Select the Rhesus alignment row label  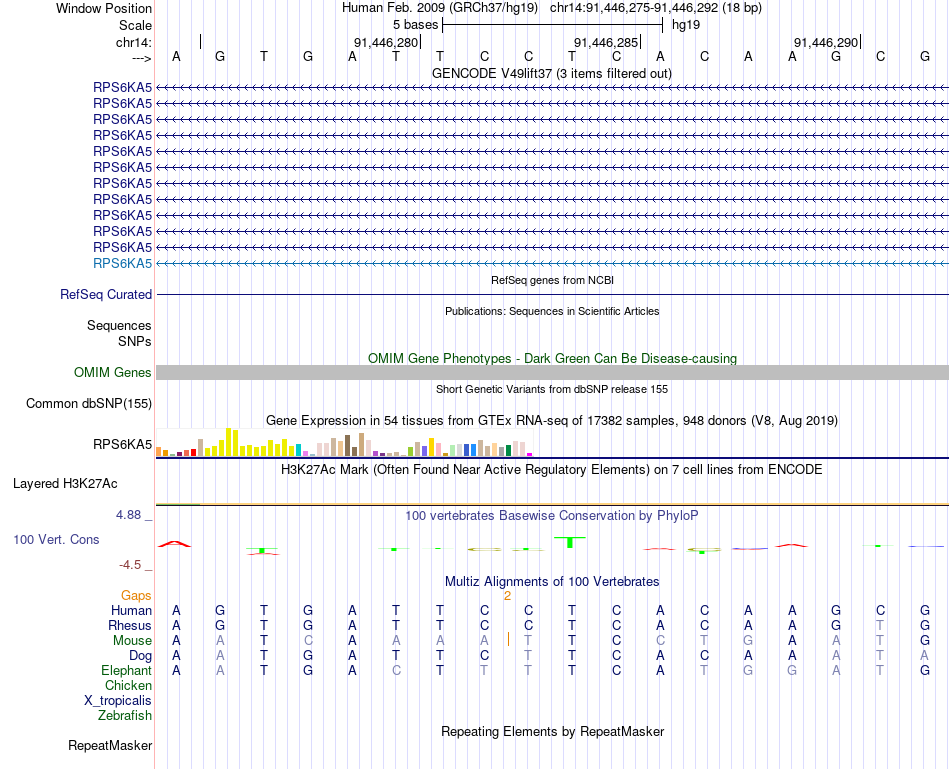(130, 625)
